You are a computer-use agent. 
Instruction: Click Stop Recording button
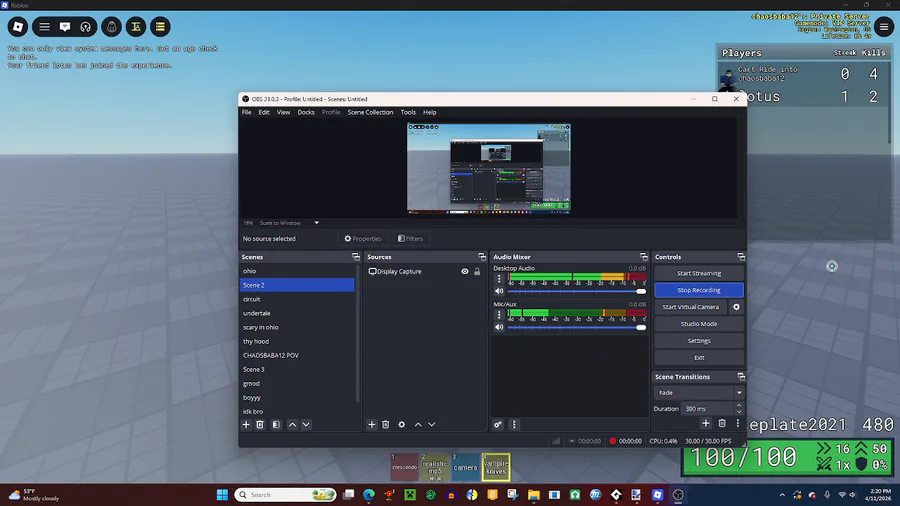pyautogui.click(x=699, y=290)
